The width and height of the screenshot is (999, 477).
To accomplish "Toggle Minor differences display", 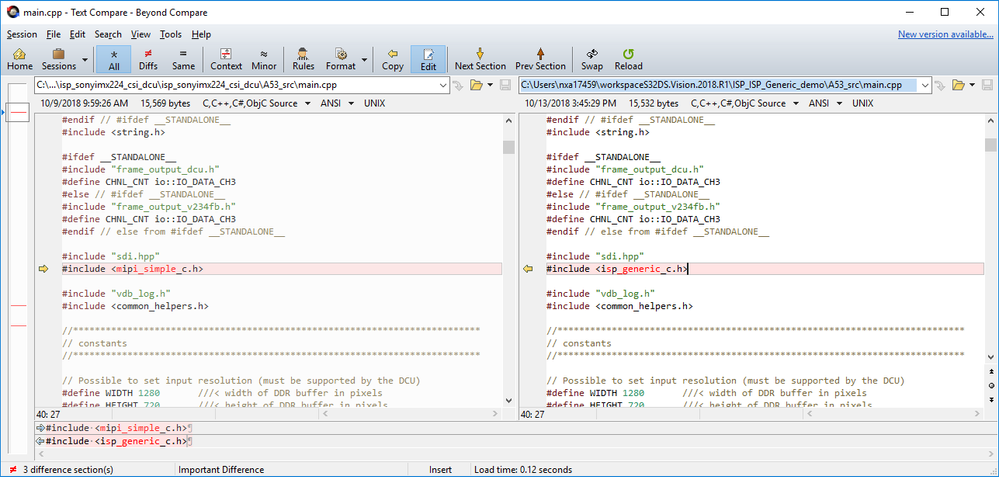I will (x=264, y=59).
